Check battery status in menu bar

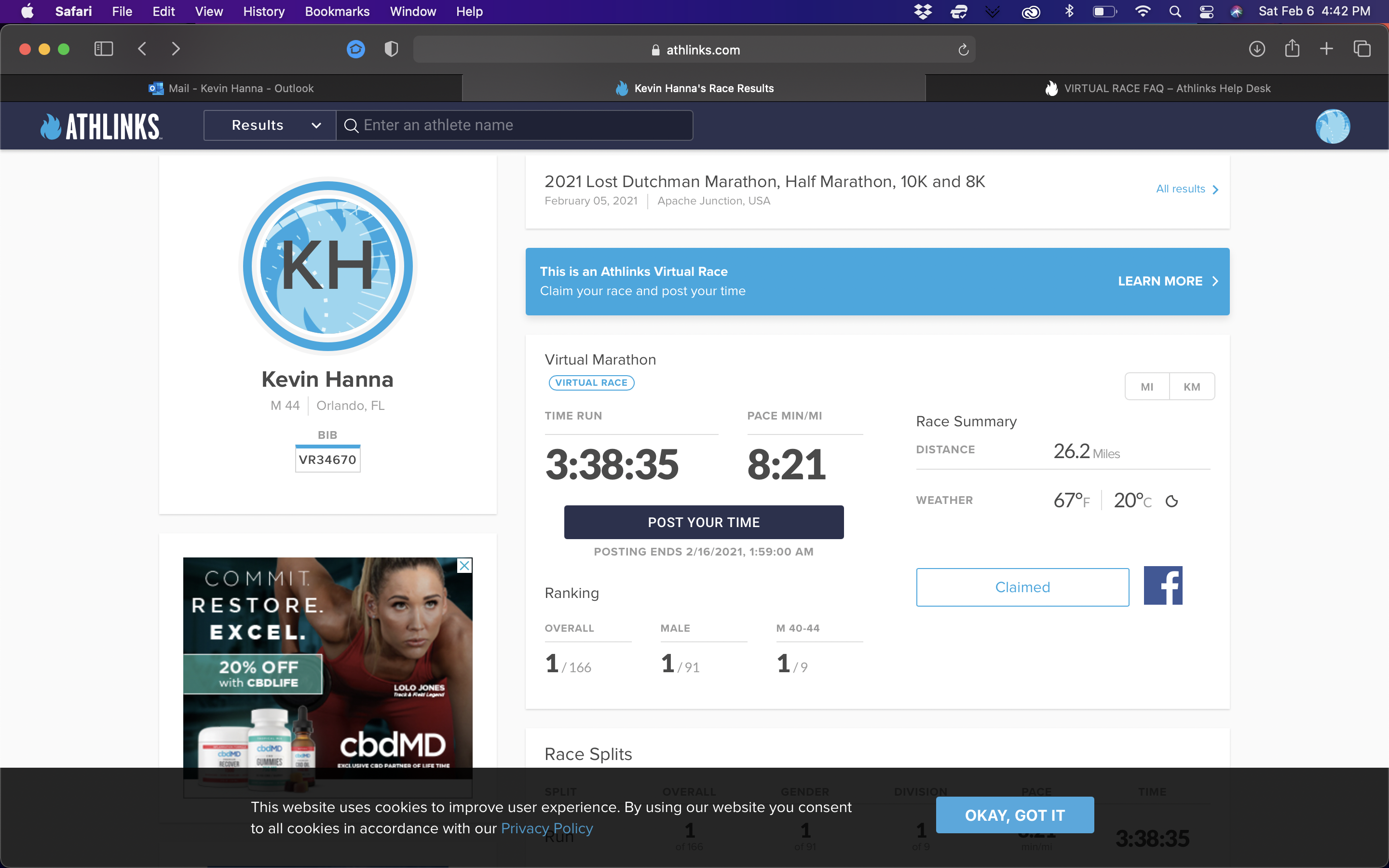coord(1105,12)
